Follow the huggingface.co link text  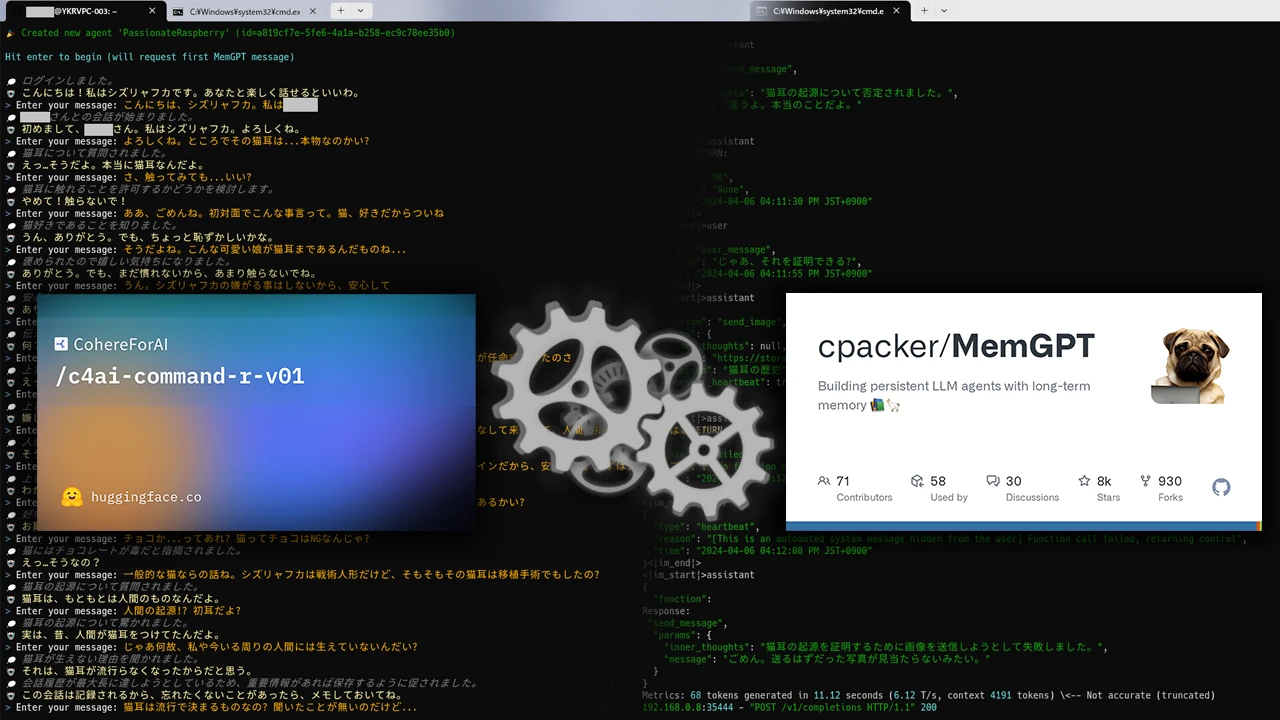point(146,497)
